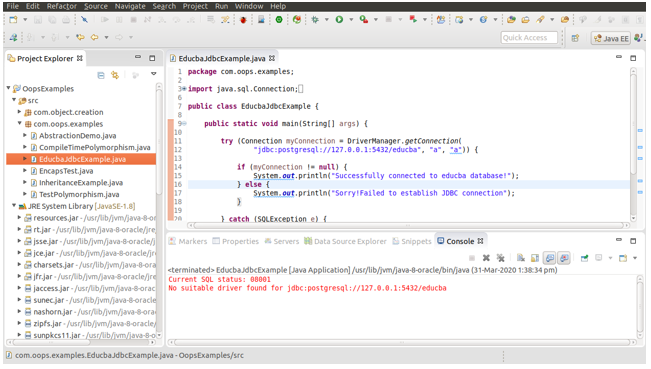Click the Back navigation yellow arrow

pyautogui.click(x=95, y=37)
